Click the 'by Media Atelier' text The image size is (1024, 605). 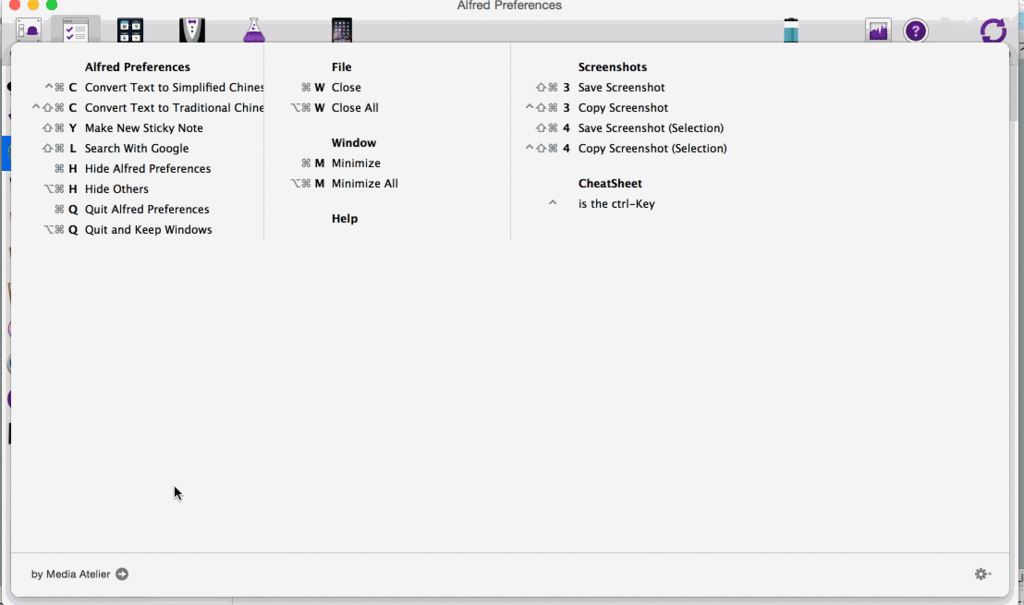[x=71, y=574]
